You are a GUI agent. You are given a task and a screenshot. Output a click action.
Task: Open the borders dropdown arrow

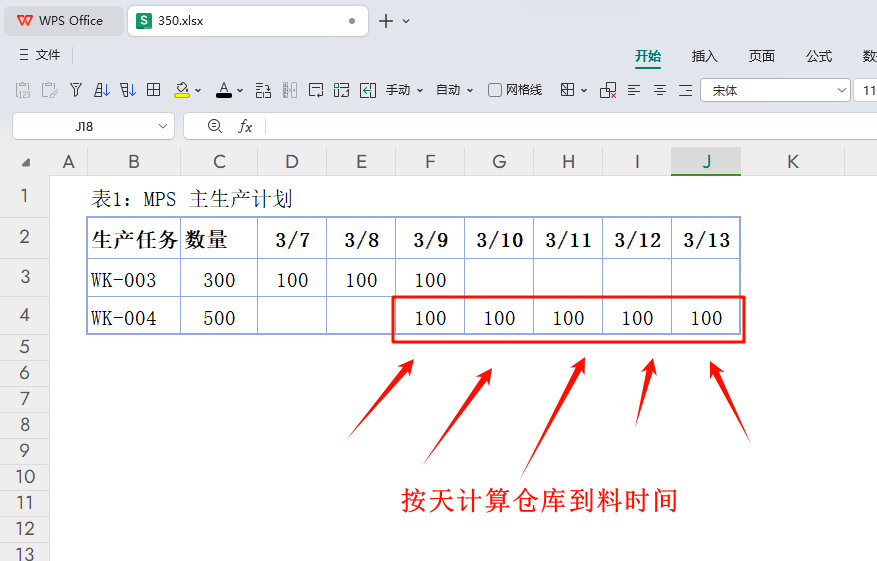(x=584, y=91)
